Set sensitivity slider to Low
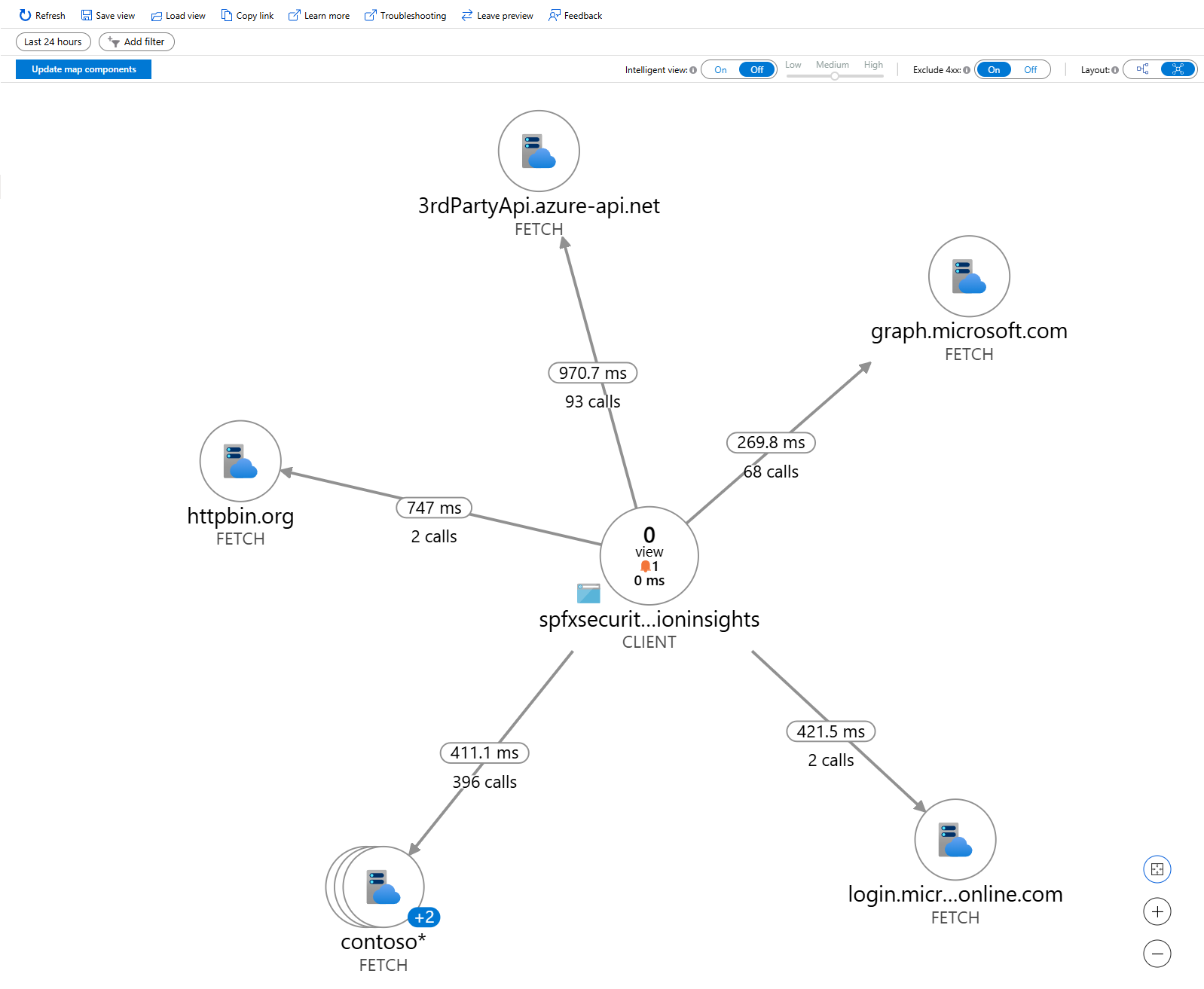 793,66
